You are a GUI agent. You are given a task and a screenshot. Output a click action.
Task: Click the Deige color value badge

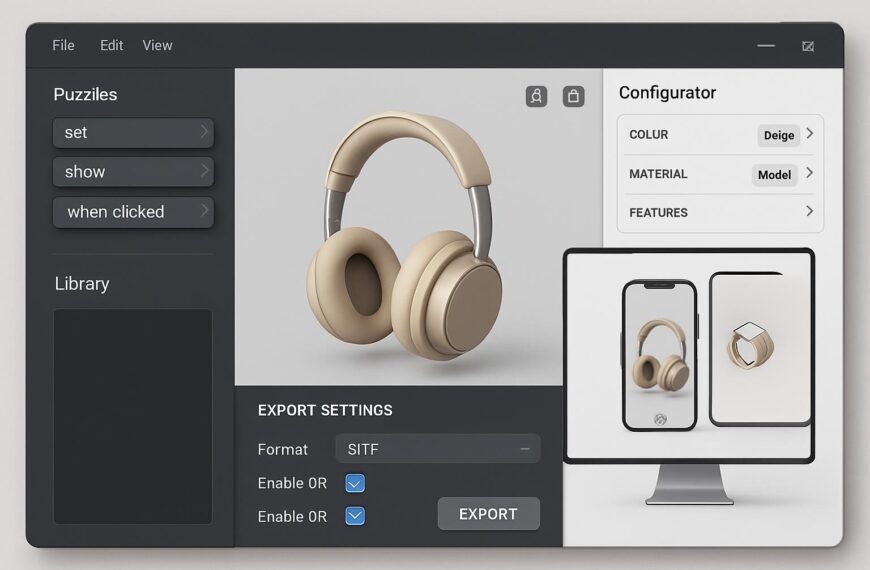[x=778, y=135]
